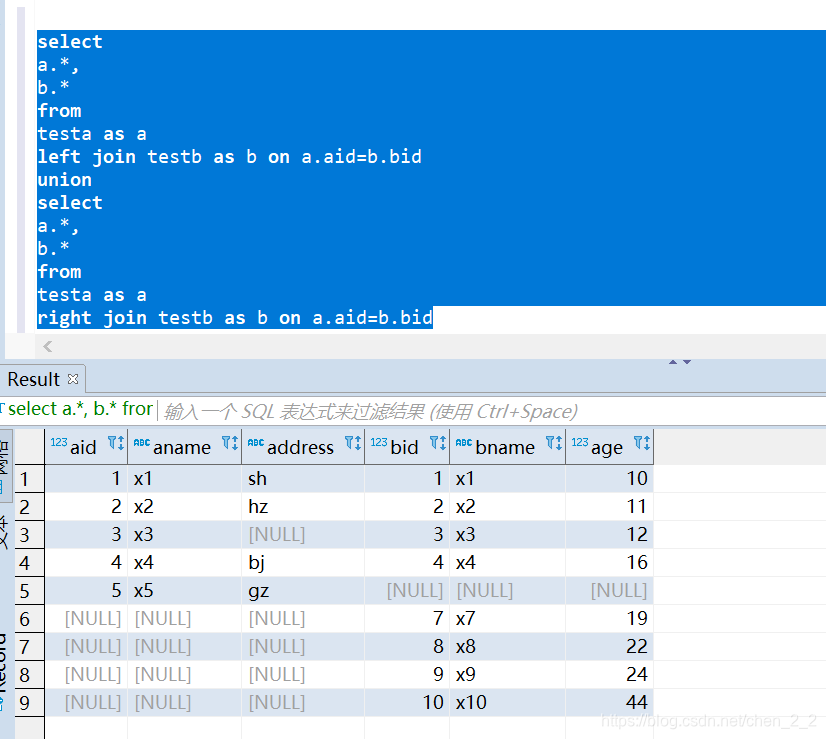Click the filter/sort icon of address column
This screenshot has width=826, height=739.
(x=353, y=442)
